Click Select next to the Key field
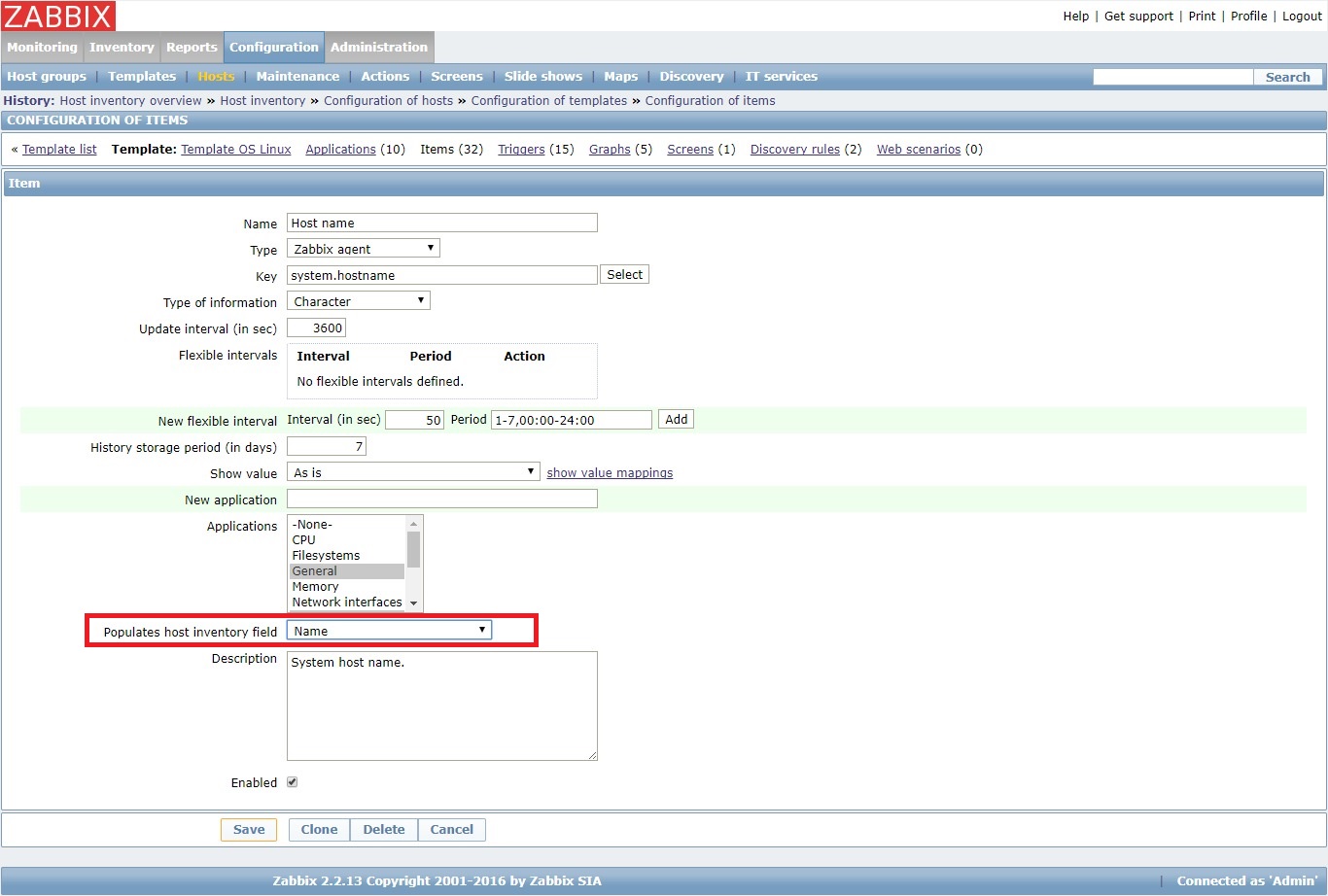1328x896 pixels. coord(624,274)
